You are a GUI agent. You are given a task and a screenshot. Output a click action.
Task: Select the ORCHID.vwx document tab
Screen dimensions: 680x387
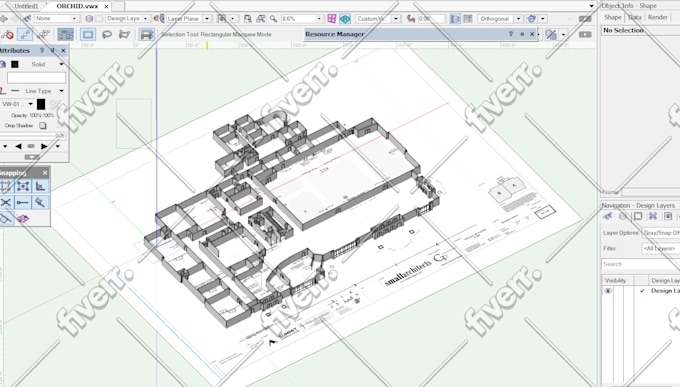pyautogui.click(x=77, y=6)
